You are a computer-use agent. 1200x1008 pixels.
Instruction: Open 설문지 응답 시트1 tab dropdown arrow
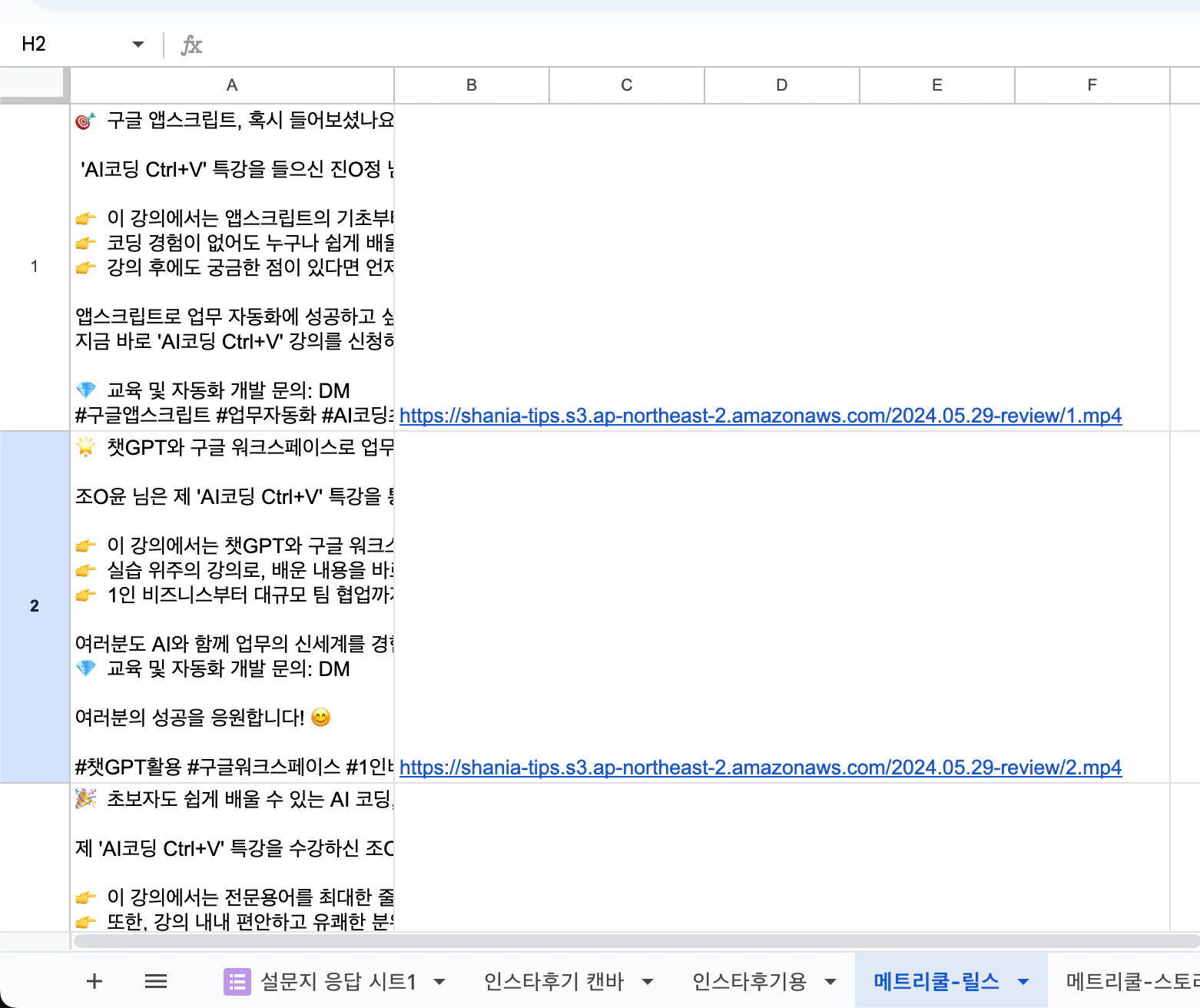(x=439, y=981)
